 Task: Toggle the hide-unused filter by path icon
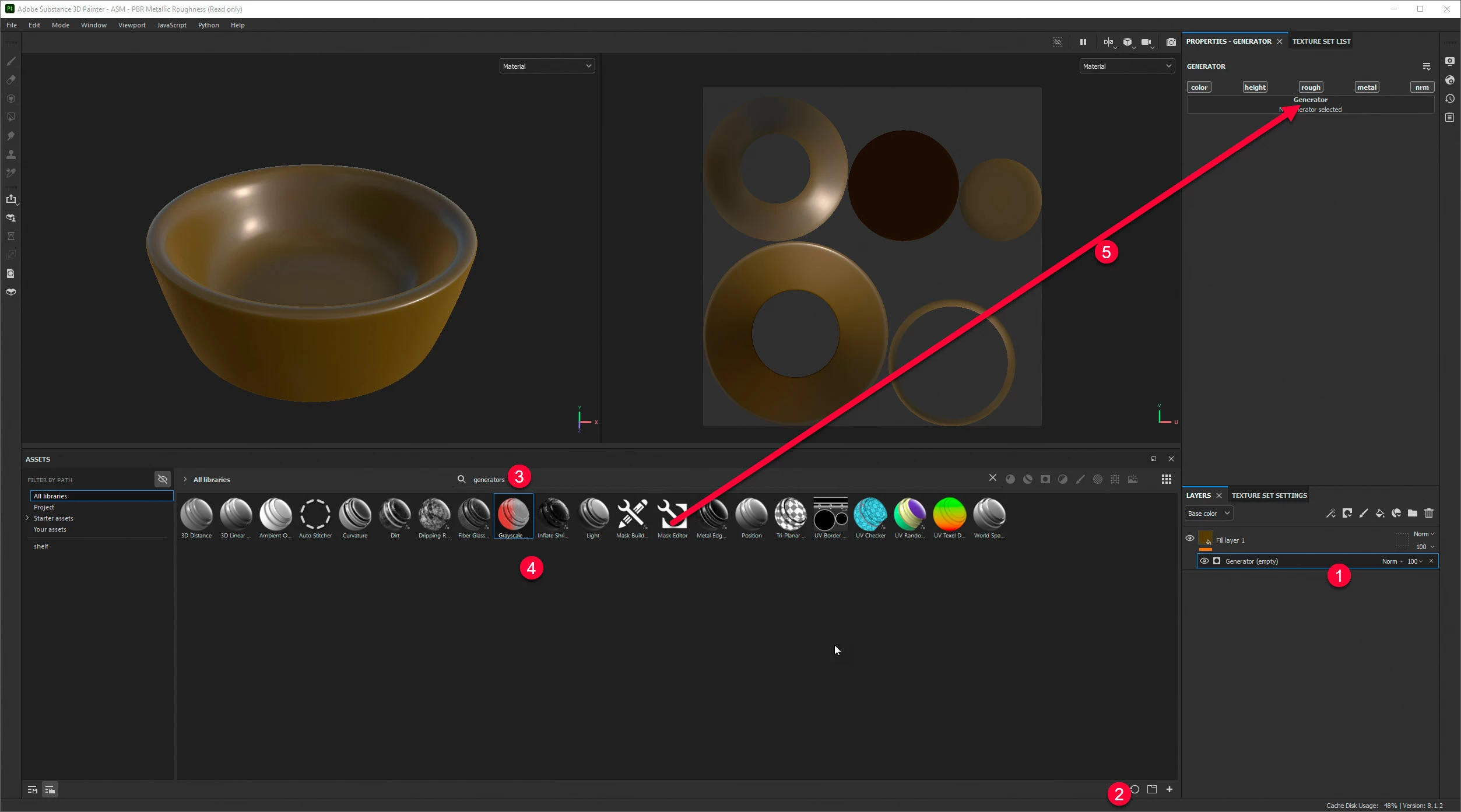(x=163, y=480)
